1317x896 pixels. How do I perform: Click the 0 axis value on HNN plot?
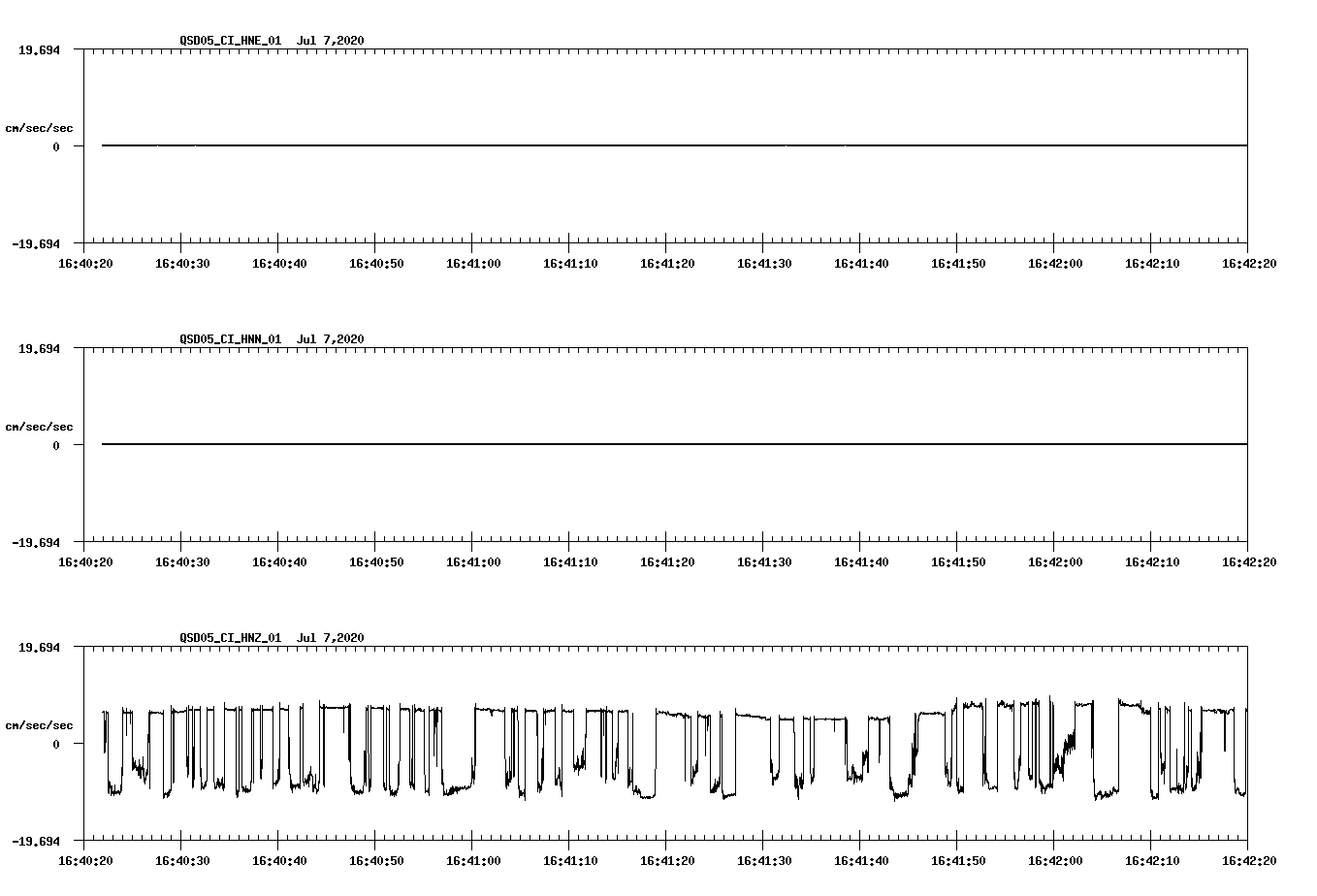56,445
